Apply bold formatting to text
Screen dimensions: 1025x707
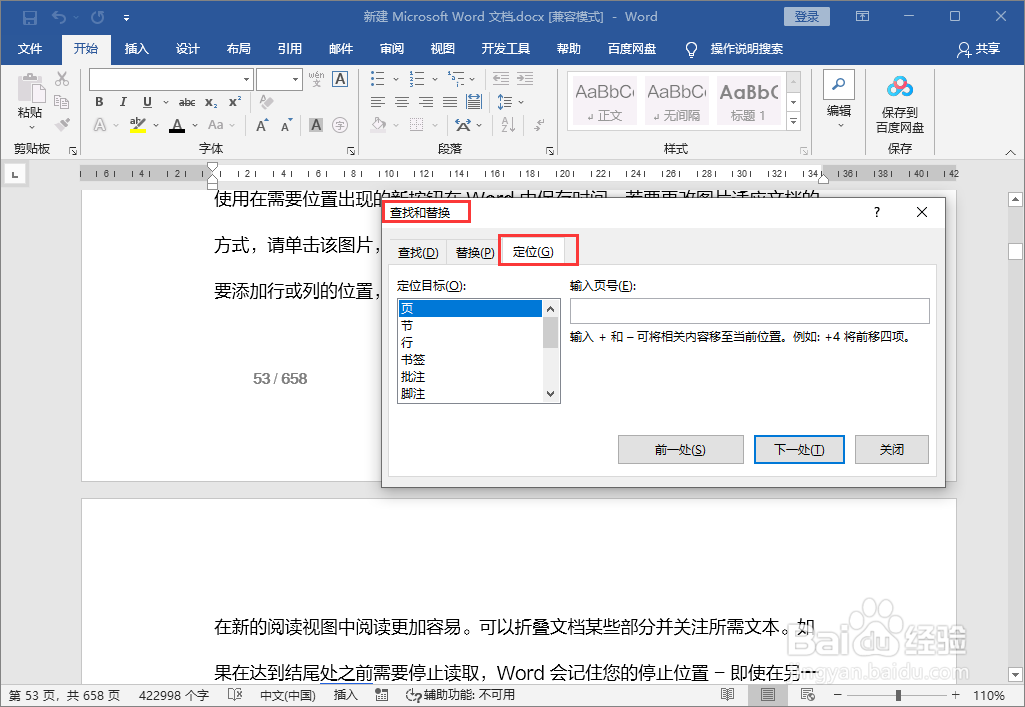99,102
